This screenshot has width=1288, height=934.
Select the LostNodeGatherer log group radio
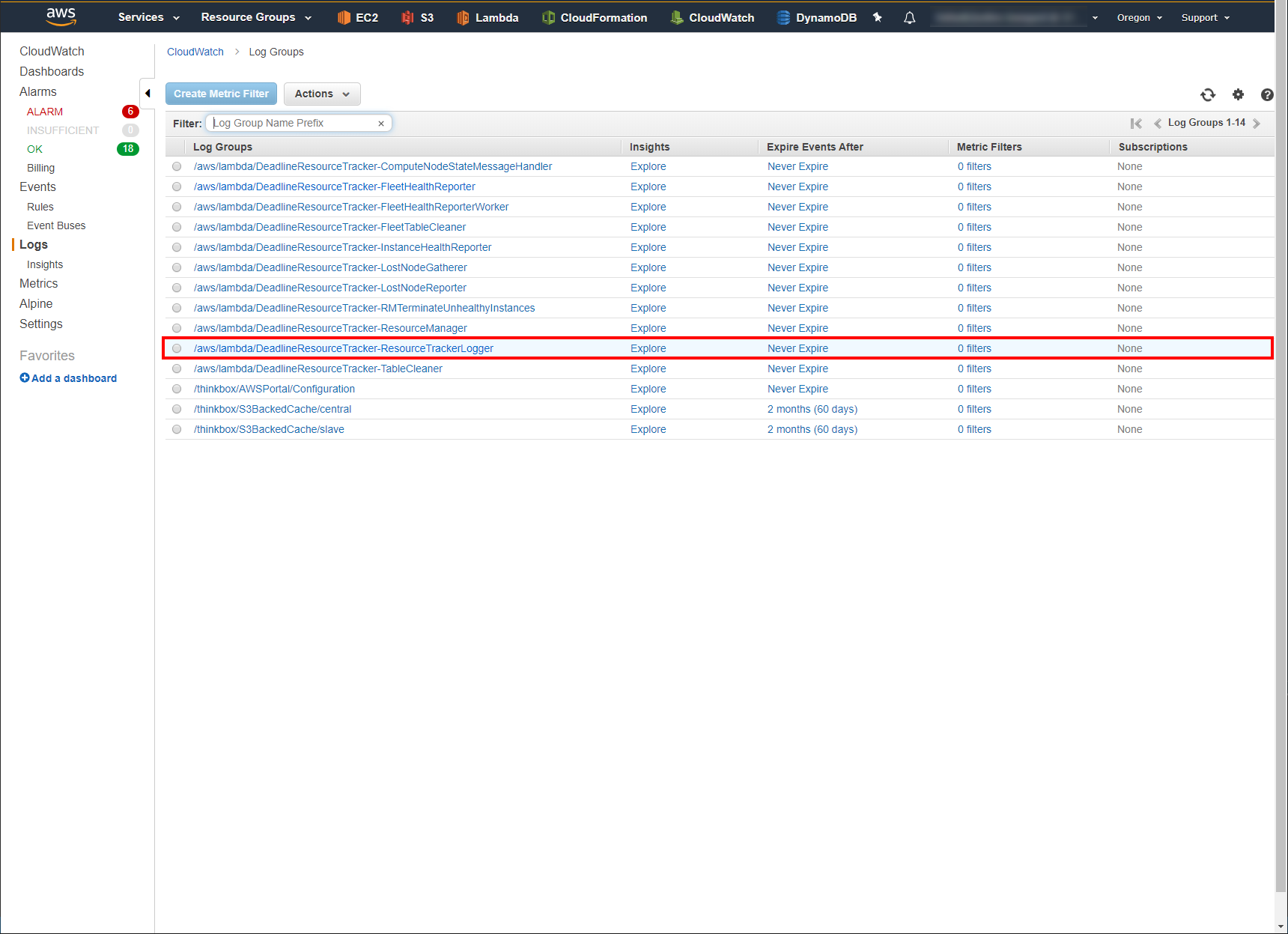click(177, 267)
